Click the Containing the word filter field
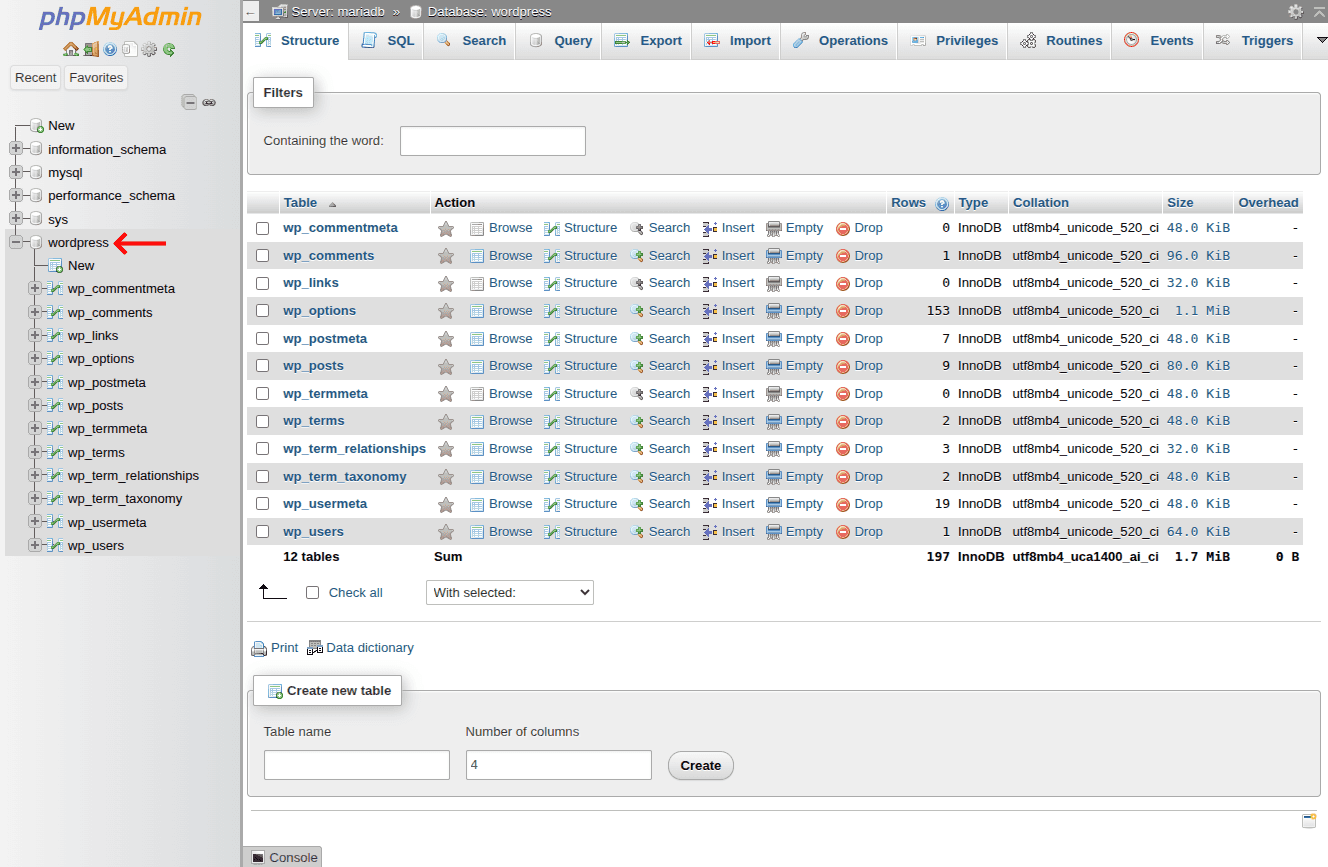1328x867 pixels. click(x=493, y=141)
